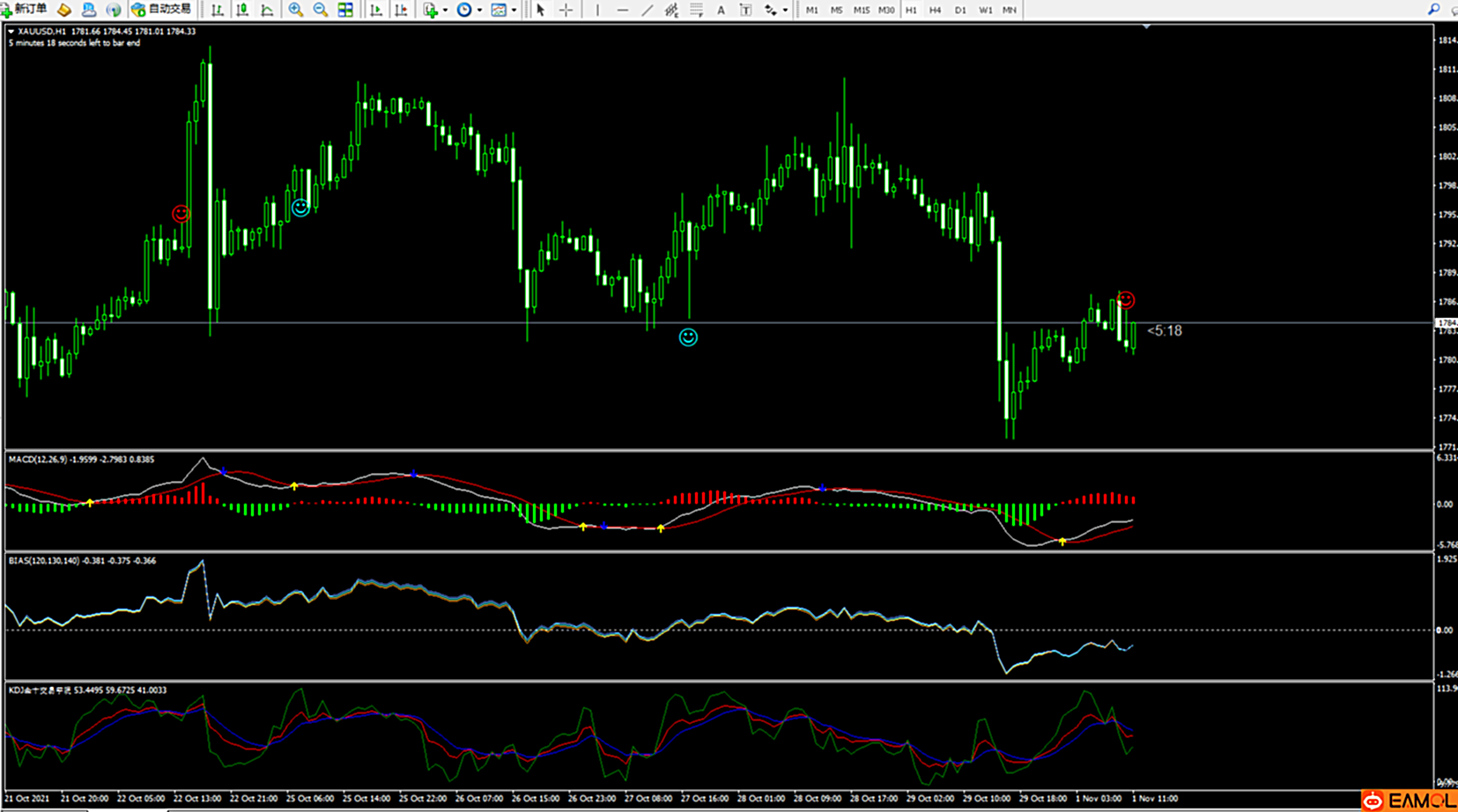Image resolution: width=1458 pixels, height=812 pixels.
Task: Open the chart templates dropdown arrow
Action: pyautogui.click(x=514, y=11)
